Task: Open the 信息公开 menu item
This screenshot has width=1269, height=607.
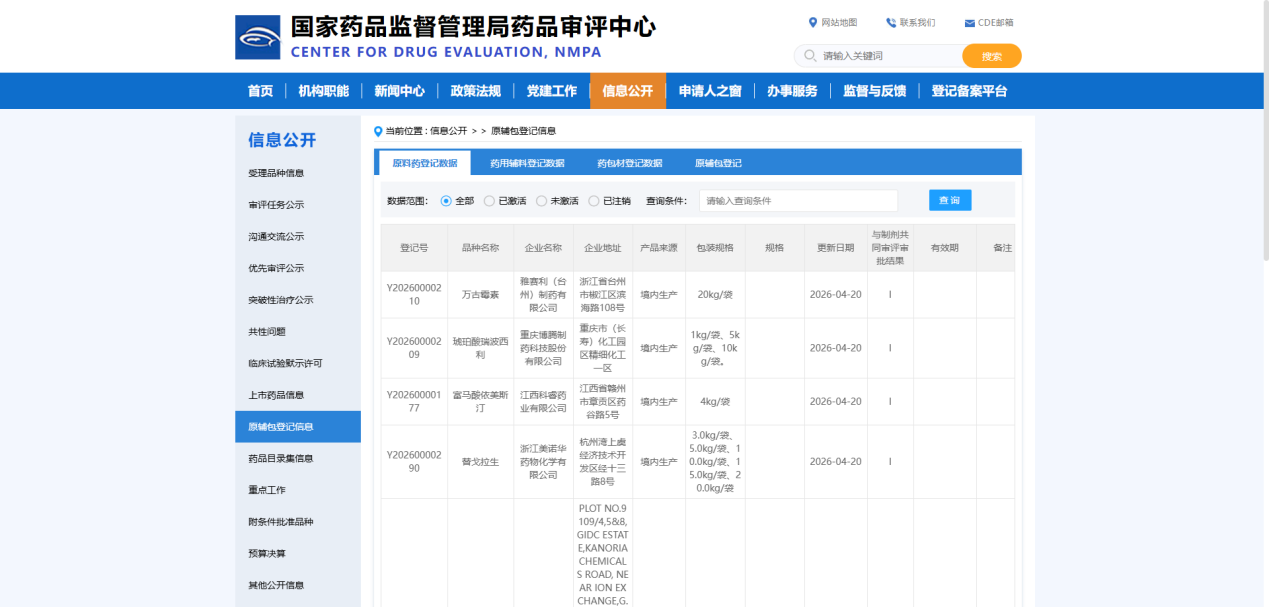Action: click(x=628, y=91)
